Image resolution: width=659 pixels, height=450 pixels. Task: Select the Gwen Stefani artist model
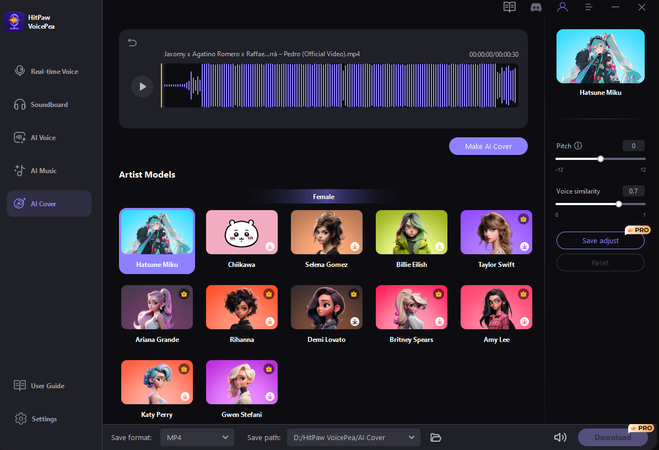click(242, 389)
